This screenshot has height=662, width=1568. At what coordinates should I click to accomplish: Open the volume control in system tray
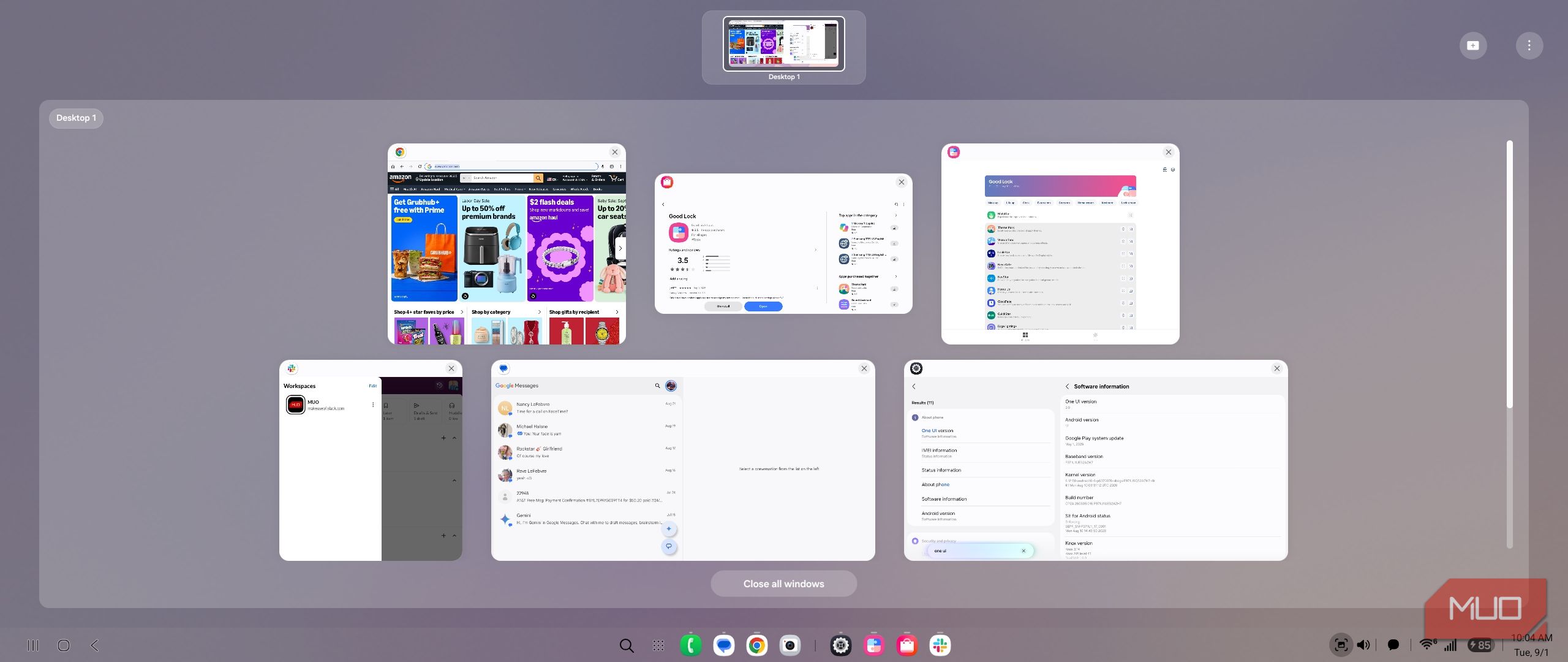click(1363, 645)
